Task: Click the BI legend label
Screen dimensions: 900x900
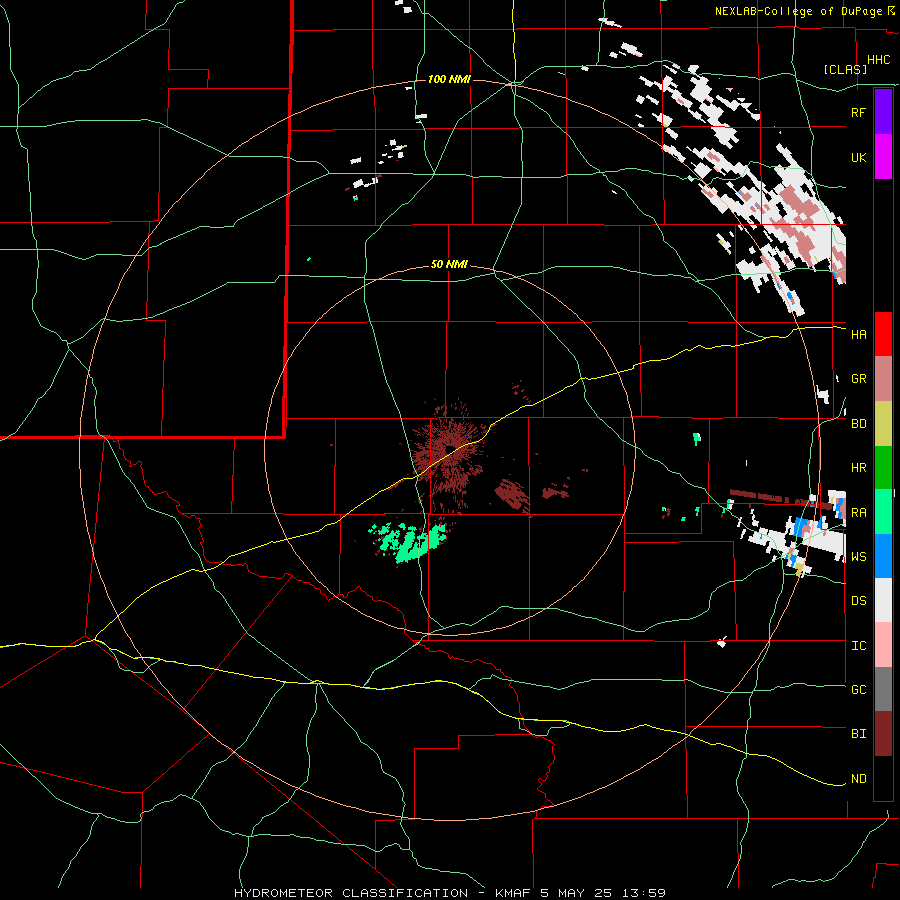Action: pyautogui.click(x=858, y=734)
